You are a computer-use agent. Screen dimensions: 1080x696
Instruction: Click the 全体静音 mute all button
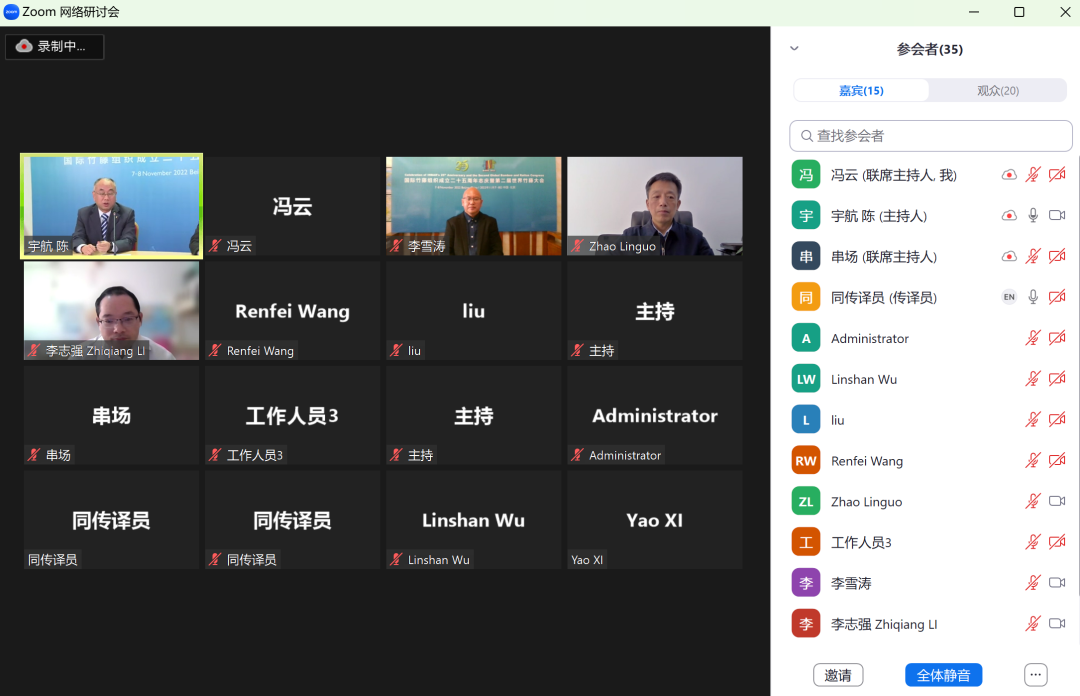(x=943, y=674)
